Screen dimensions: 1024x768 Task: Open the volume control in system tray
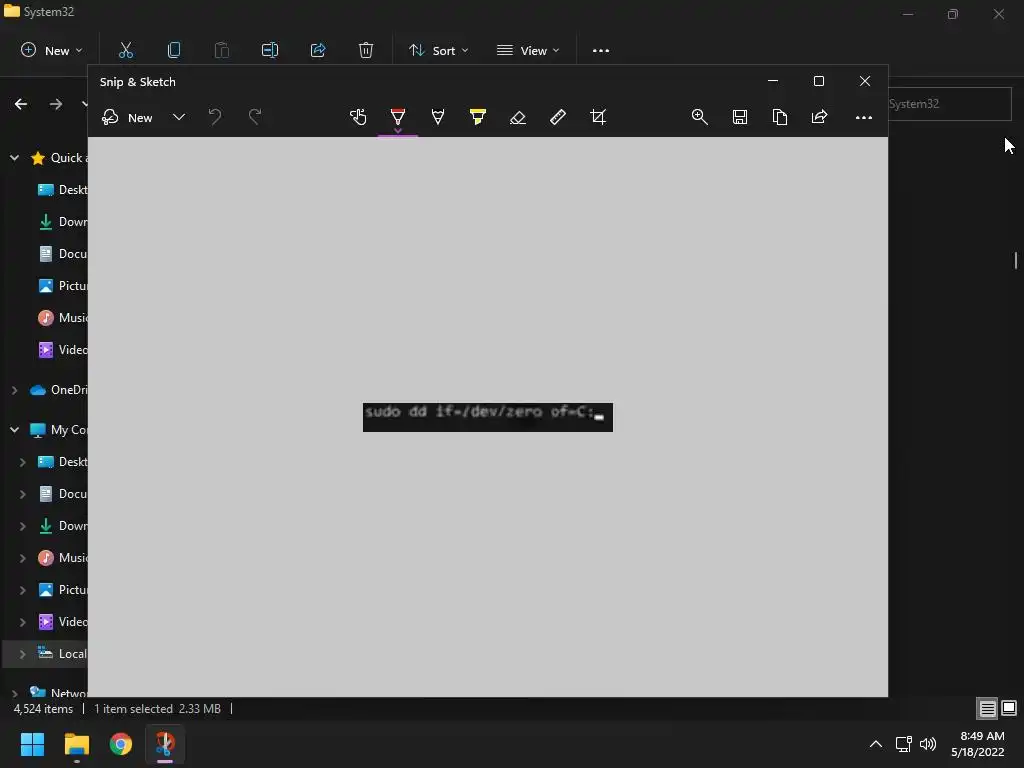(x=927, y=744)
